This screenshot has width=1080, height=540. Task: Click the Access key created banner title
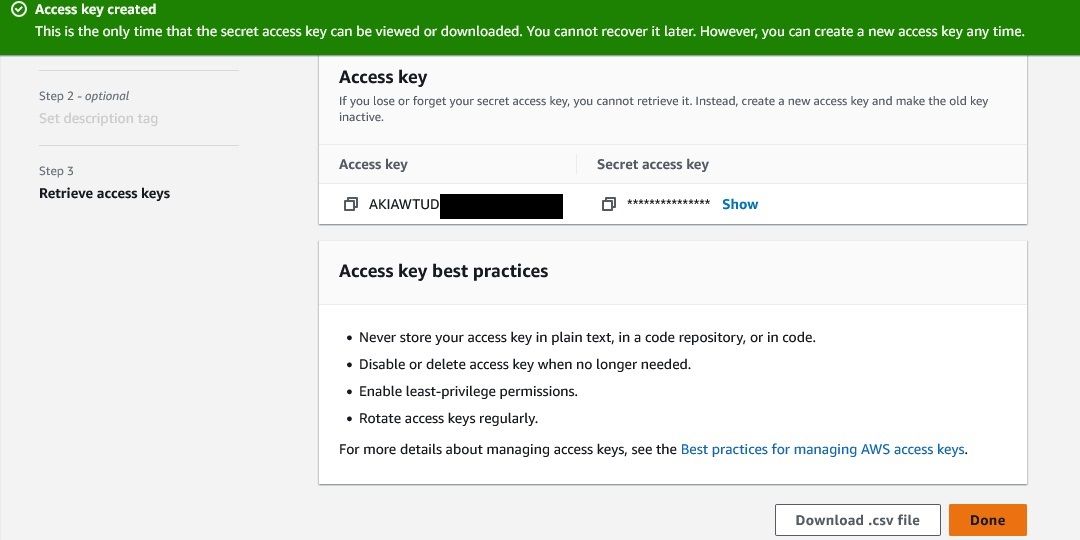coord(95,10)
